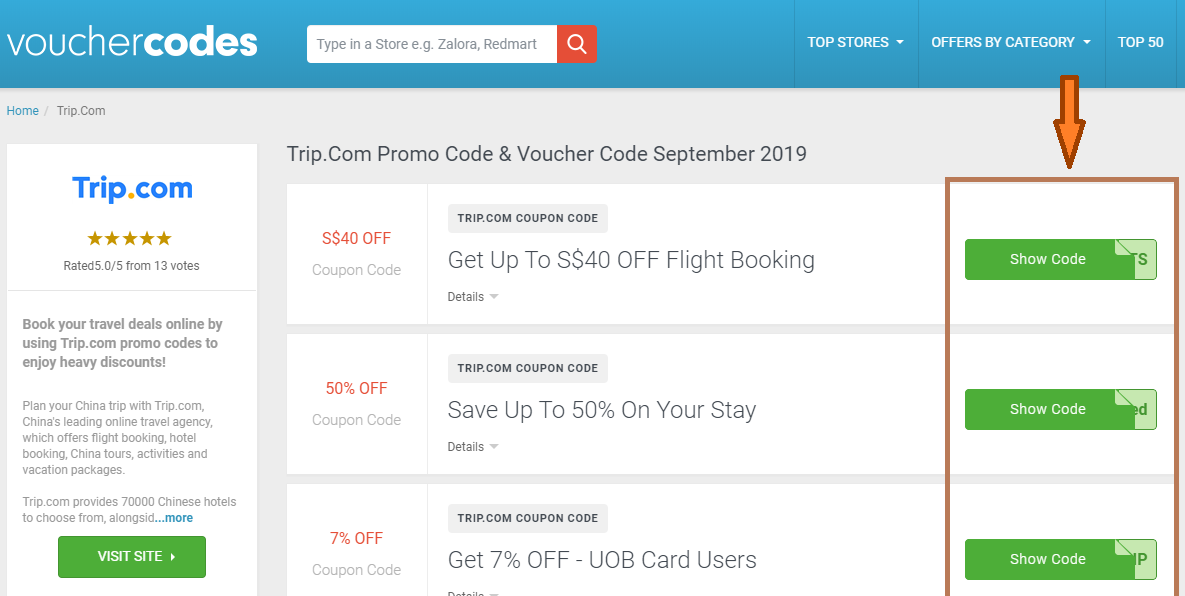Click the Trip.com logo in the sidebar
1185x596 pixels.
click(x=132, y=188)
